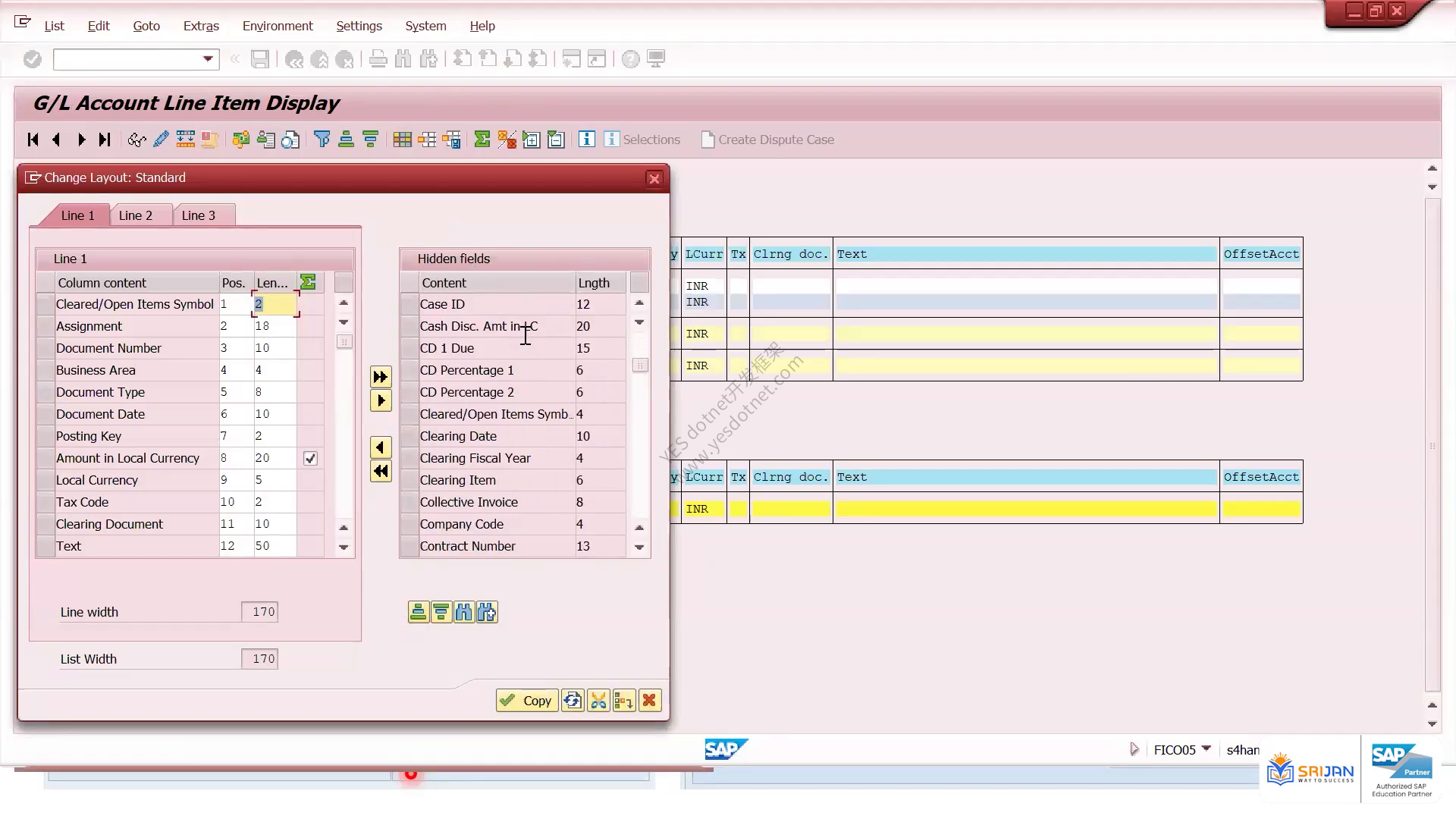1456x819 pixels.
Task: Click the move all fields right double-arrow
Action: [x=381, y=377]
